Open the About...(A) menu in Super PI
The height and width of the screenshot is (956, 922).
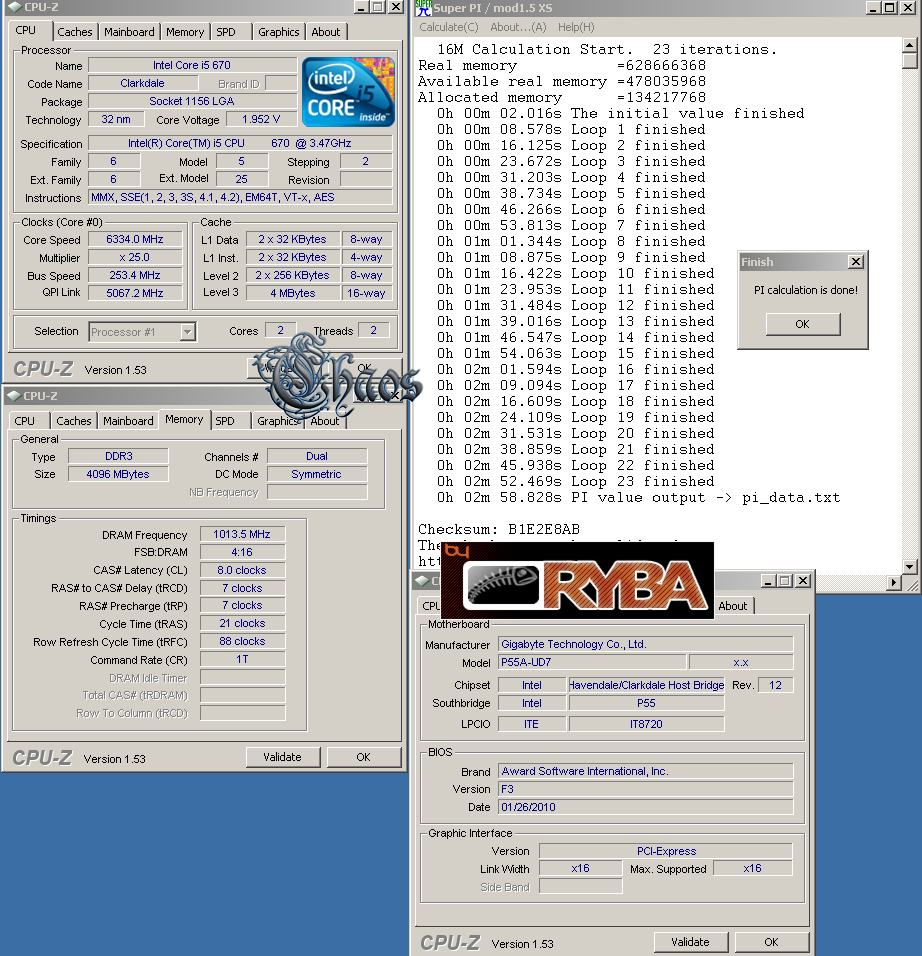[518, 27]
